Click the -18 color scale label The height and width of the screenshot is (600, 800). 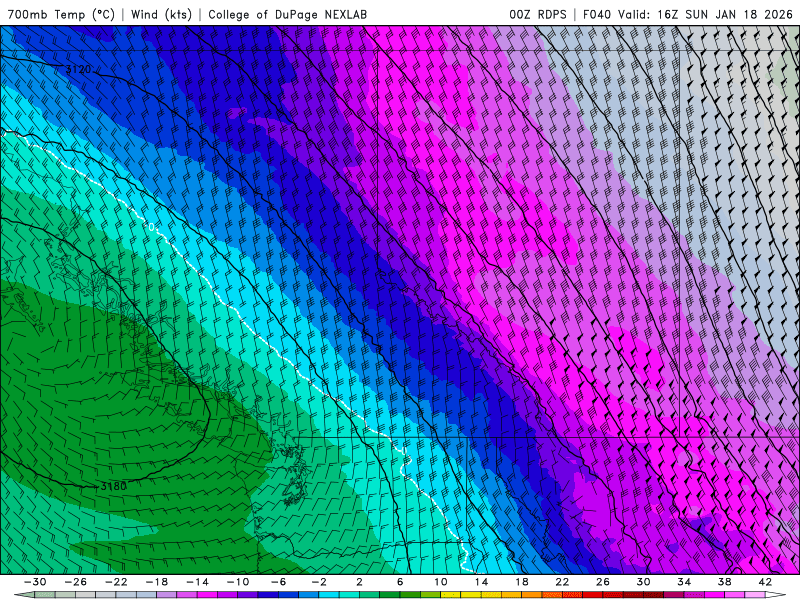[x=157, y=582]
